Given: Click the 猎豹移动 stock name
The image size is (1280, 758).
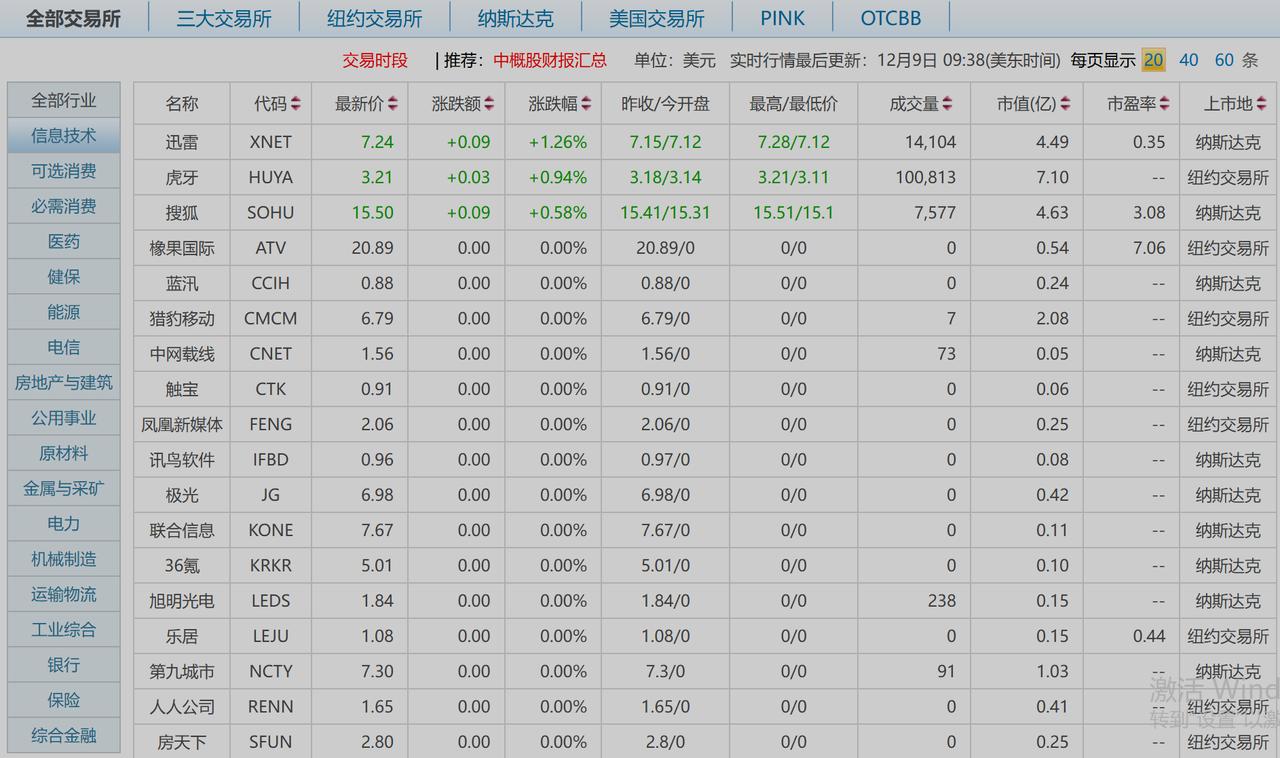Looking at the screenshot, I should point(182,318).
